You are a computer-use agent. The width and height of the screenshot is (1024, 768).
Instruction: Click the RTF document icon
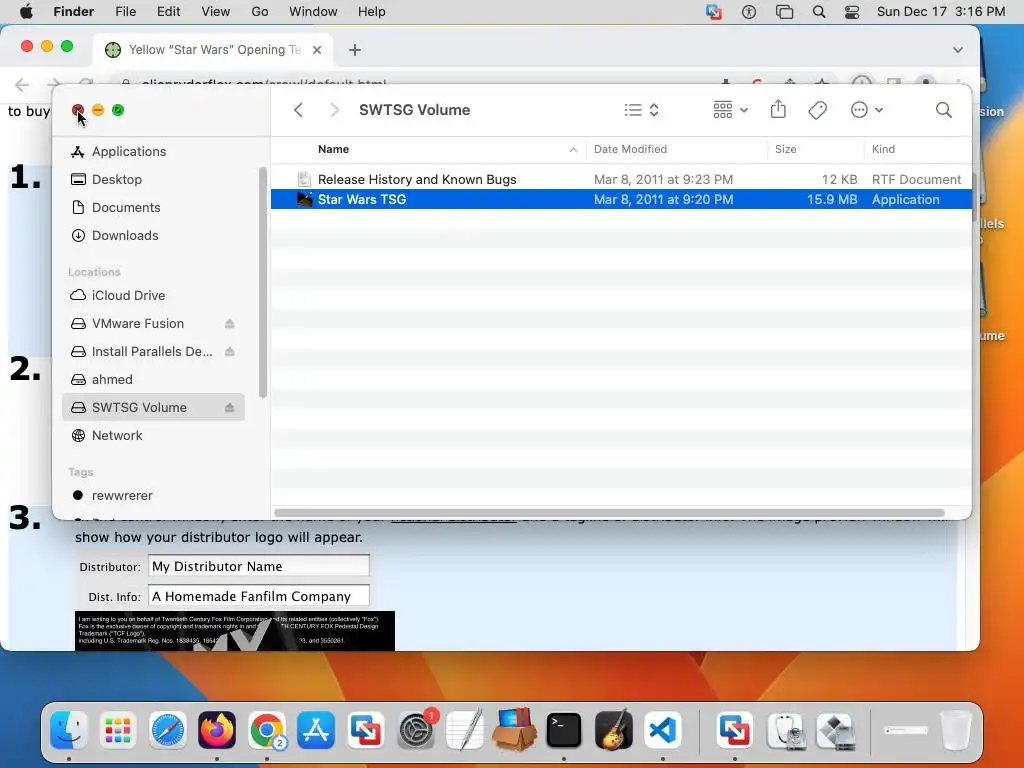pos(304,180)
